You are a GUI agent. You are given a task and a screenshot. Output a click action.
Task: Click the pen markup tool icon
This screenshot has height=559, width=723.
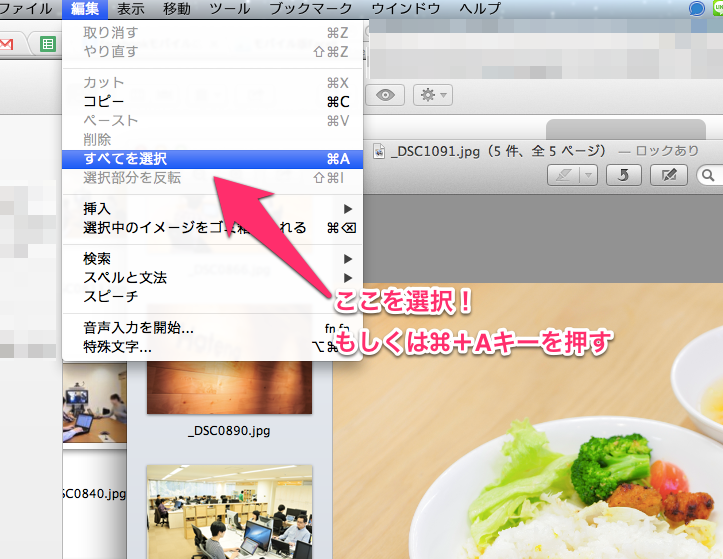tap(563, 175)
